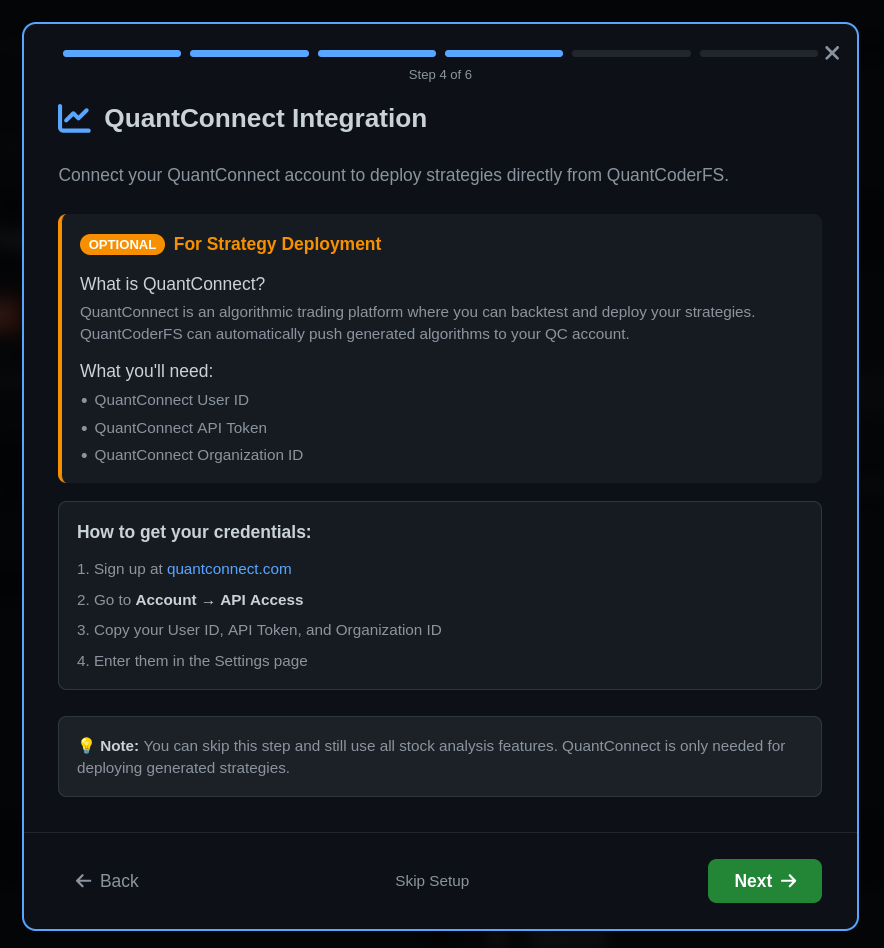Screen dimensions: 884x948
Task: Click the 'For Strategy Deployment' heading
Action: [277, 244]
